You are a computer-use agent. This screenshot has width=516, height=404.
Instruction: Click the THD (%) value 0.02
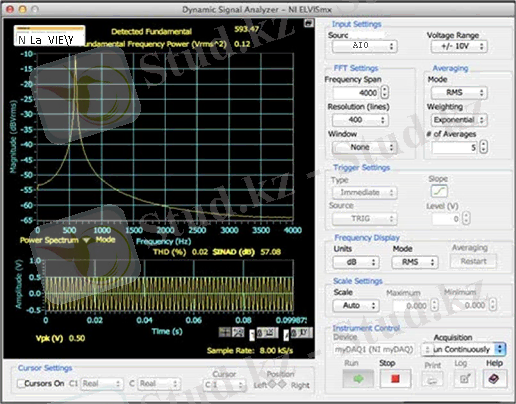200,252
